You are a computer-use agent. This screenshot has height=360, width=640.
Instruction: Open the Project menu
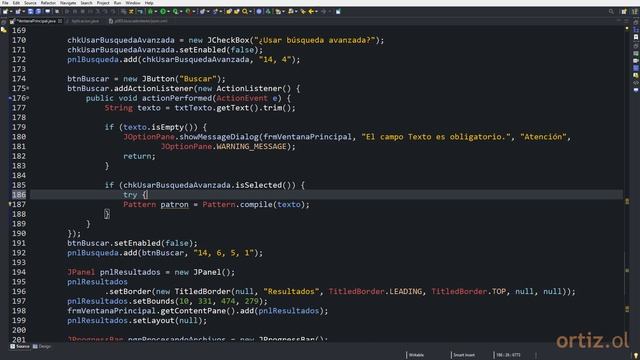[103, 3]
